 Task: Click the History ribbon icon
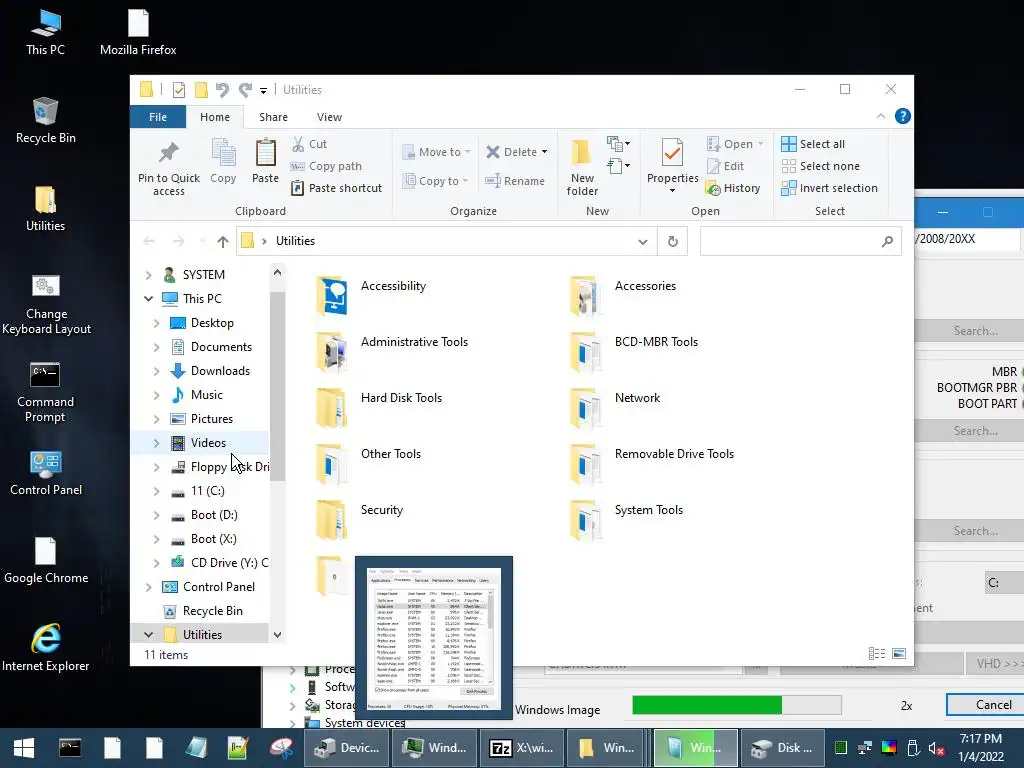(733, 188)
